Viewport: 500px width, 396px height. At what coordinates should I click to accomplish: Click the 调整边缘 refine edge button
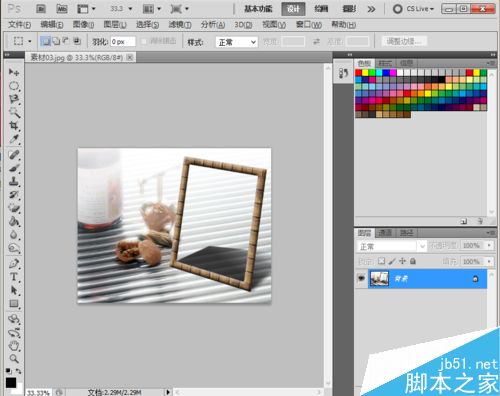tap(404, 42)
